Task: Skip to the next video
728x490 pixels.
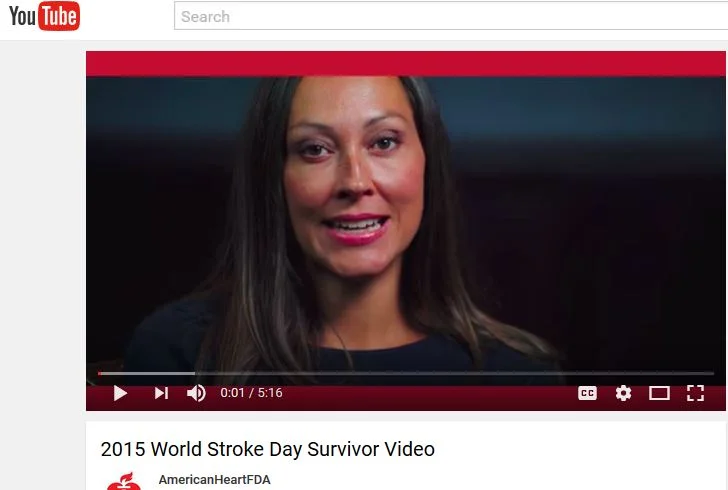Action: tap(161, 393)
